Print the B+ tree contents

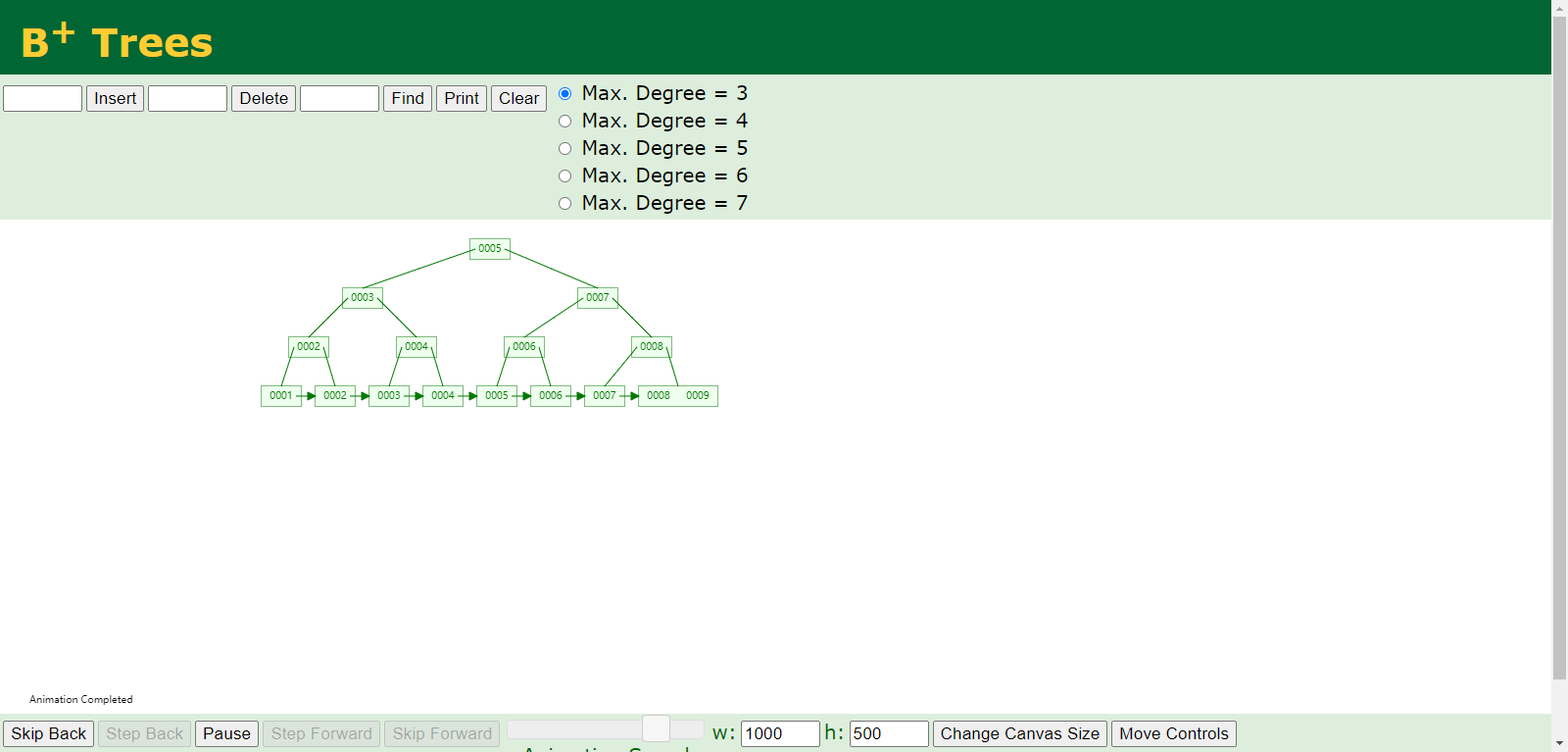[462, 98]
